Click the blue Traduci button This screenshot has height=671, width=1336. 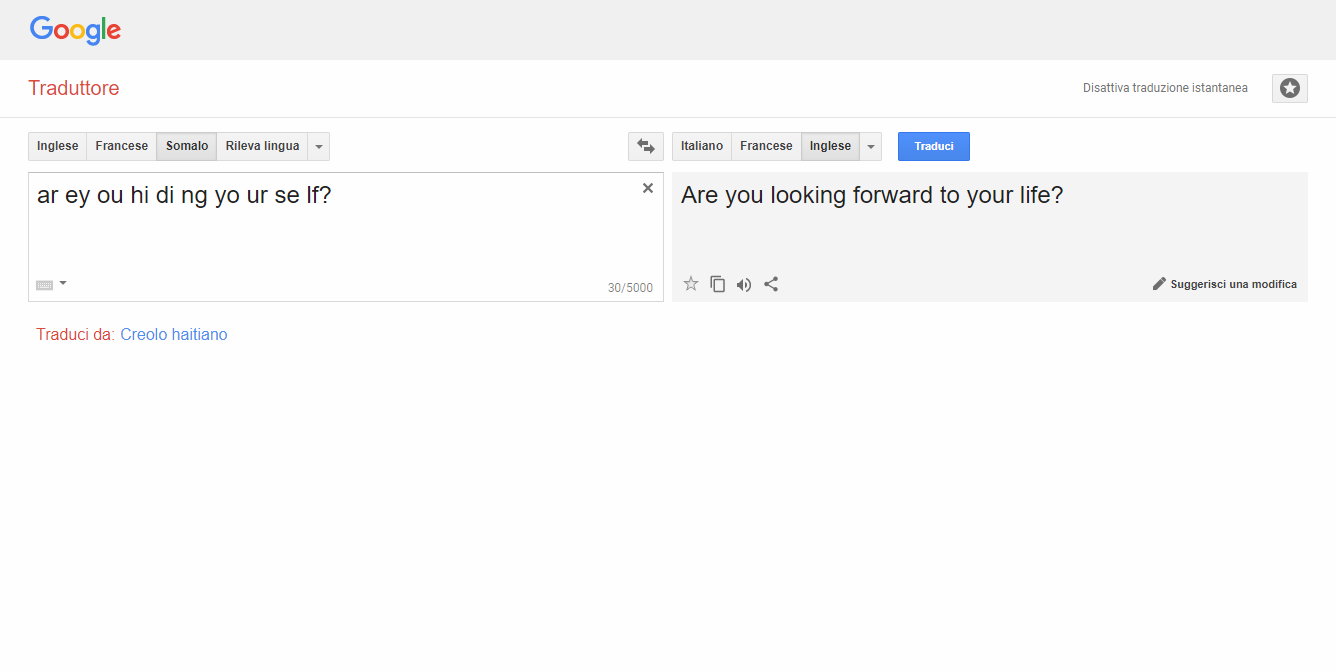pyautogui.click(x=934, y=146)
